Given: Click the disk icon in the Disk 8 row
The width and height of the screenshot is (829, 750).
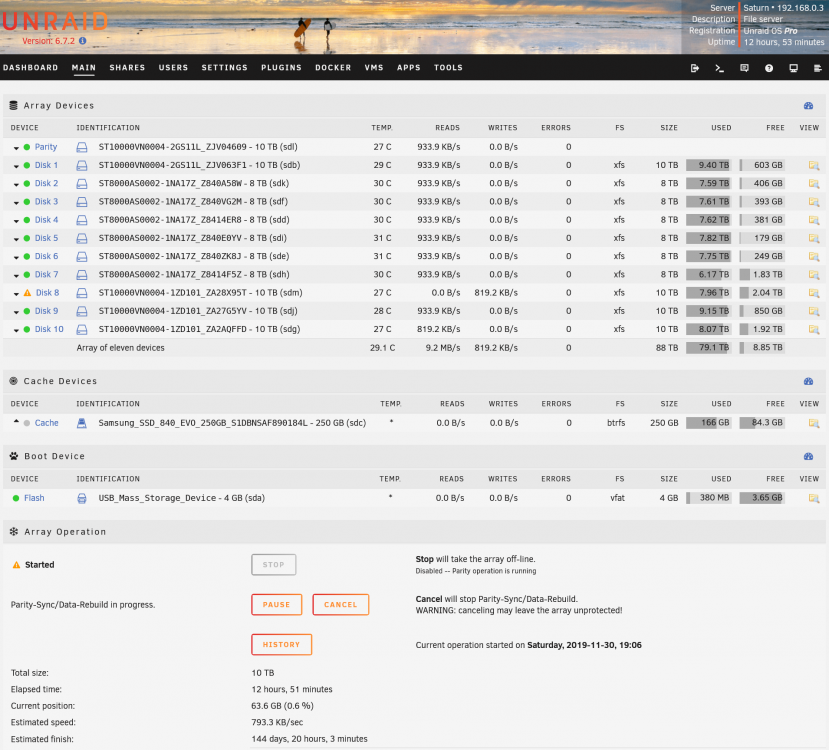Looking at the screenshot, I should [81, 293].
